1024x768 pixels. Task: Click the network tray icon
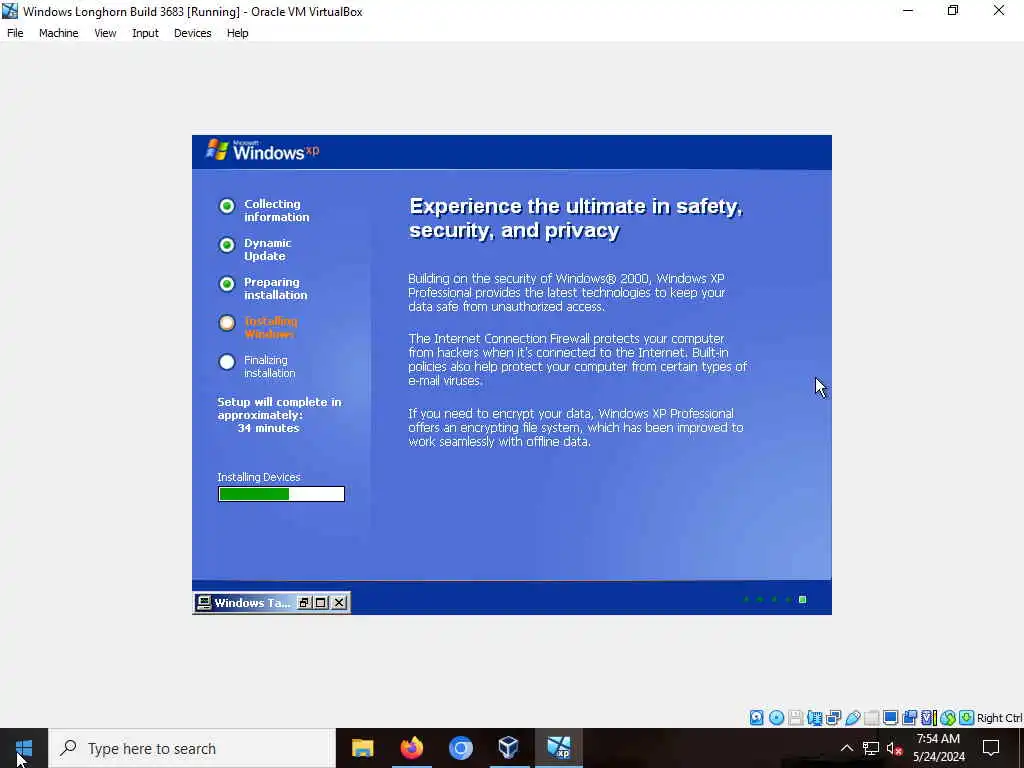coord(871,748)
